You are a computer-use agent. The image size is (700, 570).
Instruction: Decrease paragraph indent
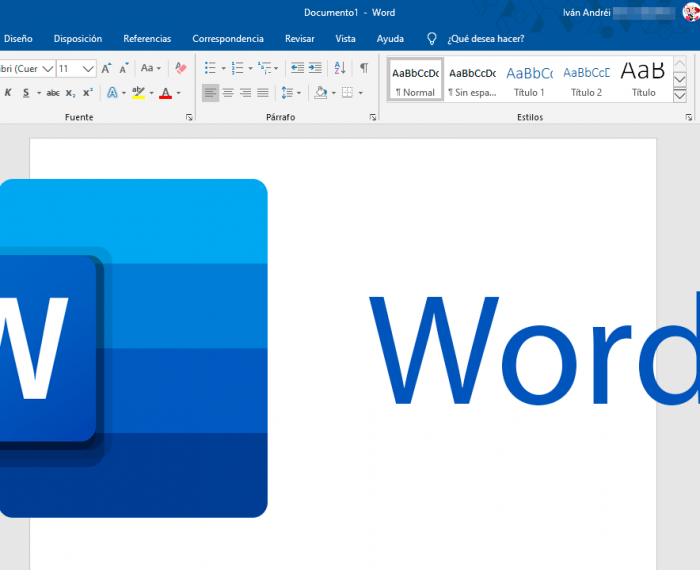(x=297, y=68)
